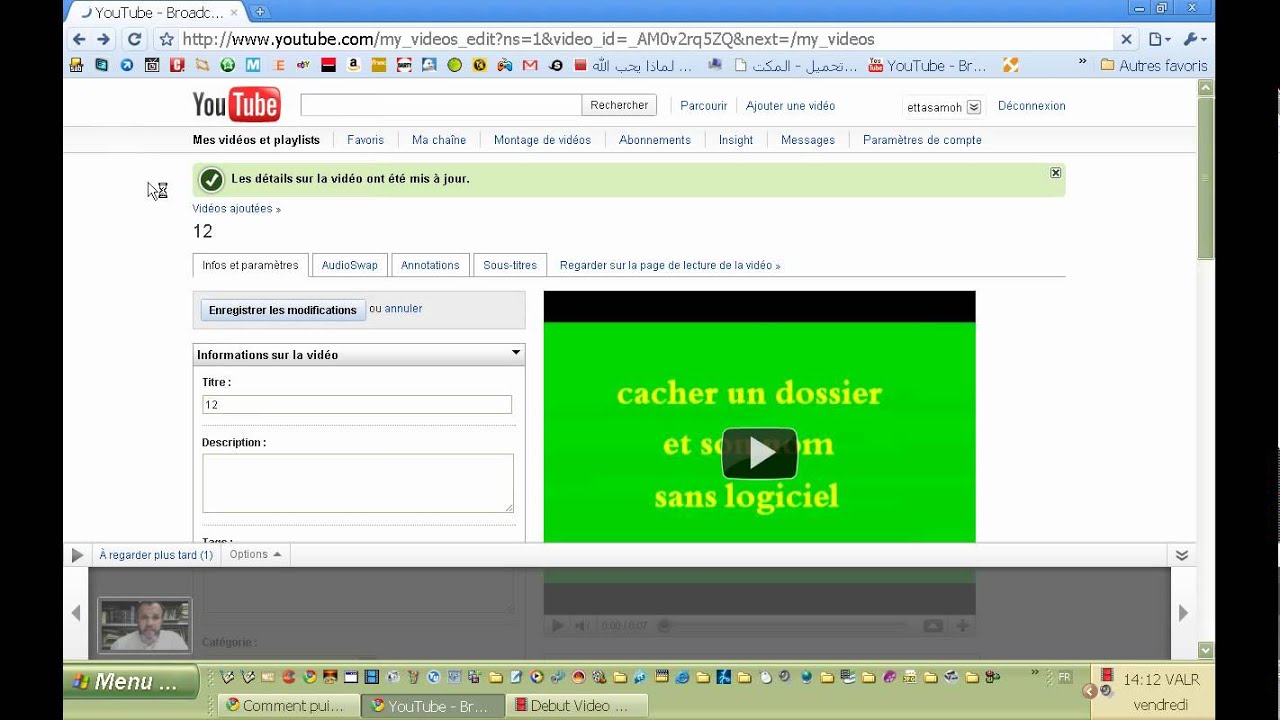Open the Chrome wrench settings menu
Screen dimensions: 1280x720
(x=1194, y=40)
